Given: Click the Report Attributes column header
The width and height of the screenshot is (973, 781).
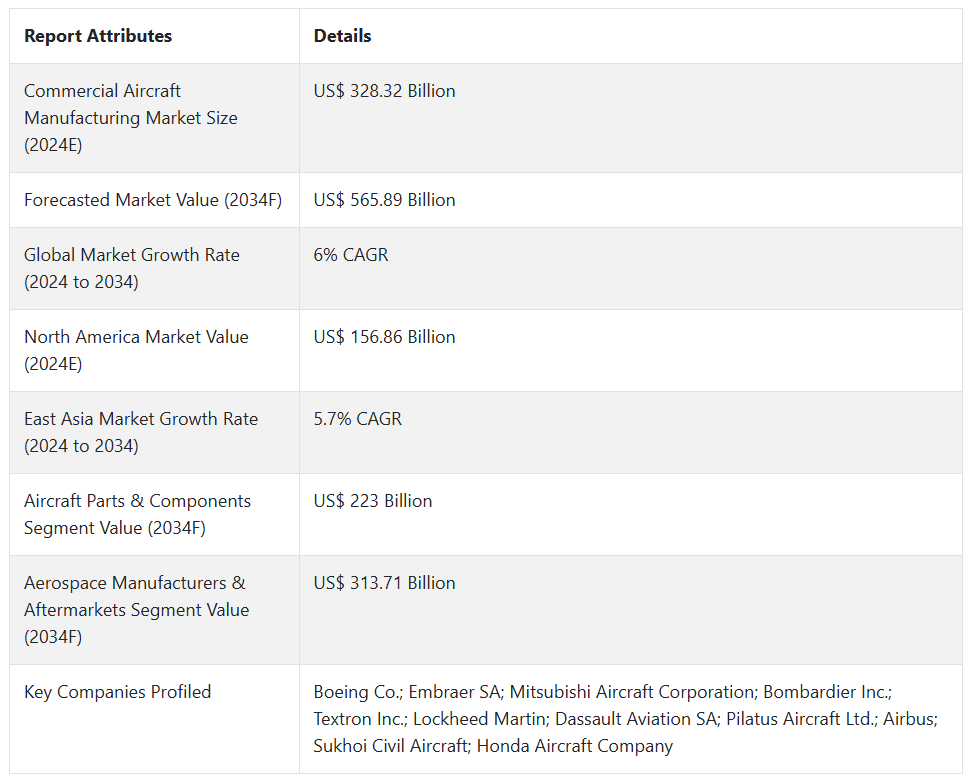Looking at the screenshot, I should [98, 36].
